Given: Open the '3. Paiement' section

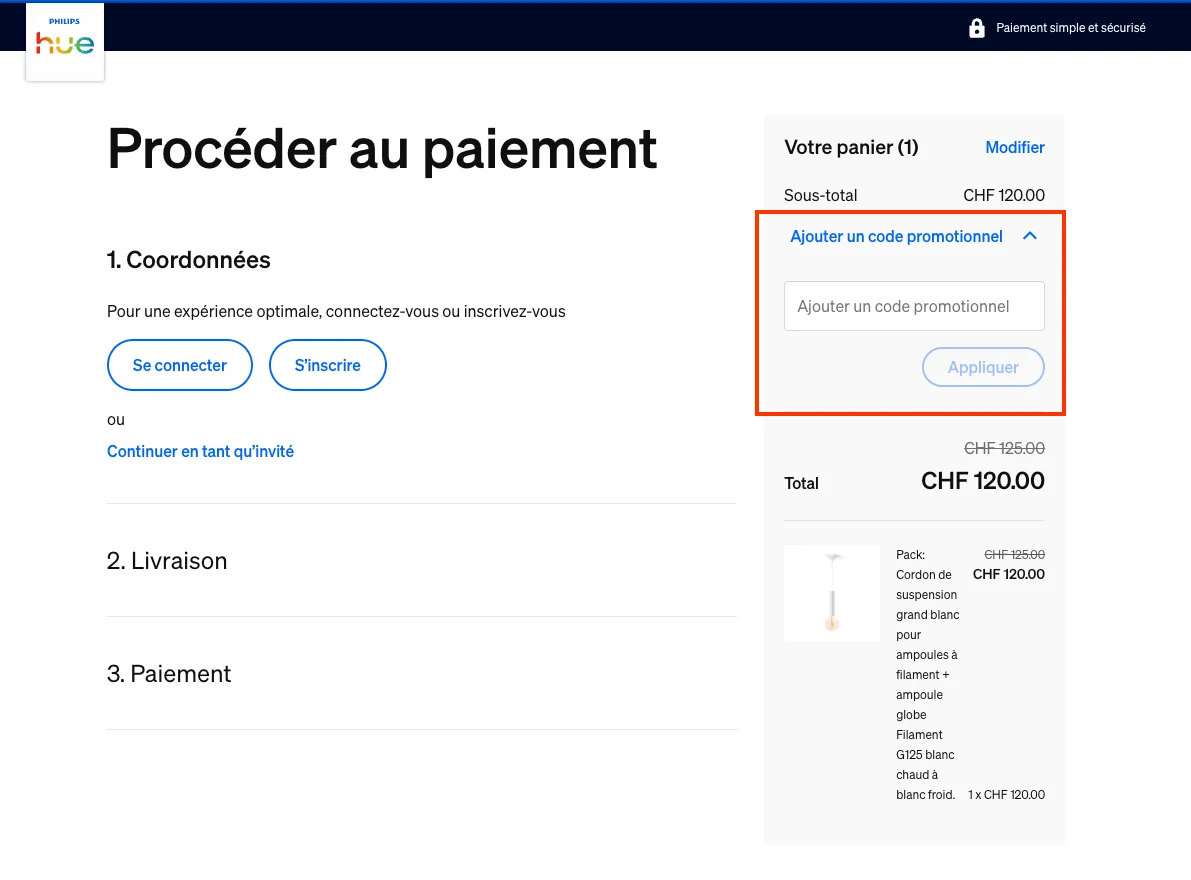Looking at the screenshot, I should pos(169,673).
